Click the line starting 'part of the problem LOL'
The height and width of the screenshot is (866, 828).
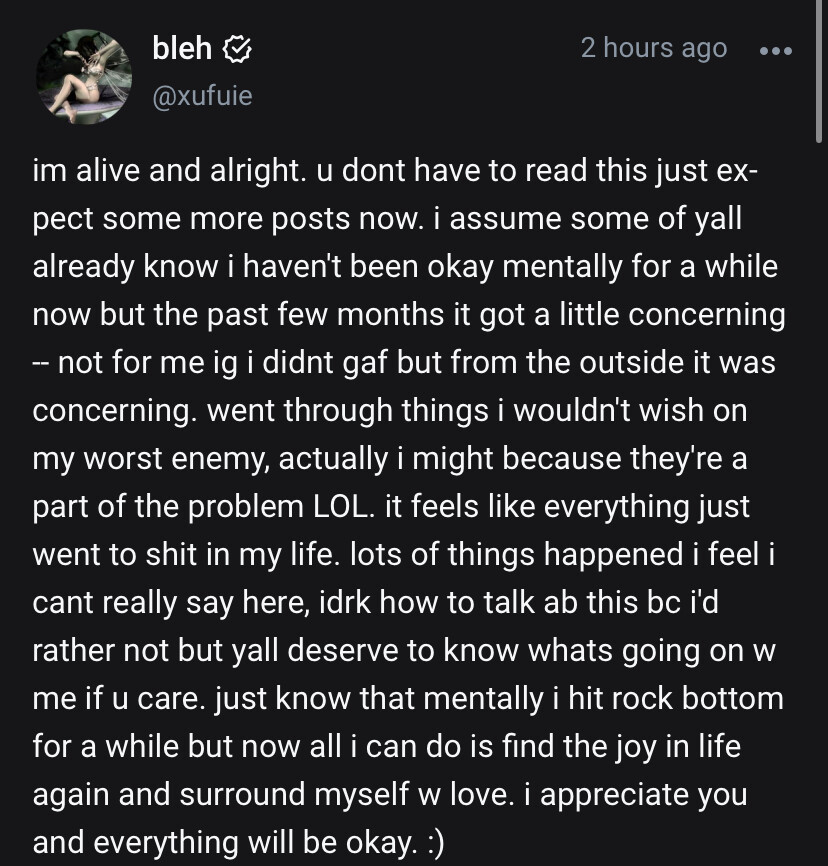tap(391, 507)
